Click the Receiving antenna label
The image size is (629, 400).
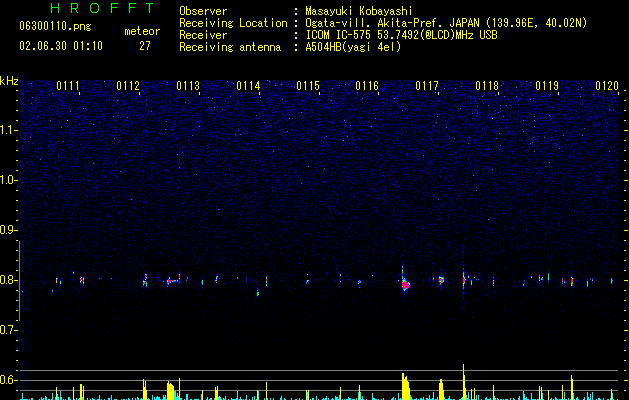tap(230, 47)
